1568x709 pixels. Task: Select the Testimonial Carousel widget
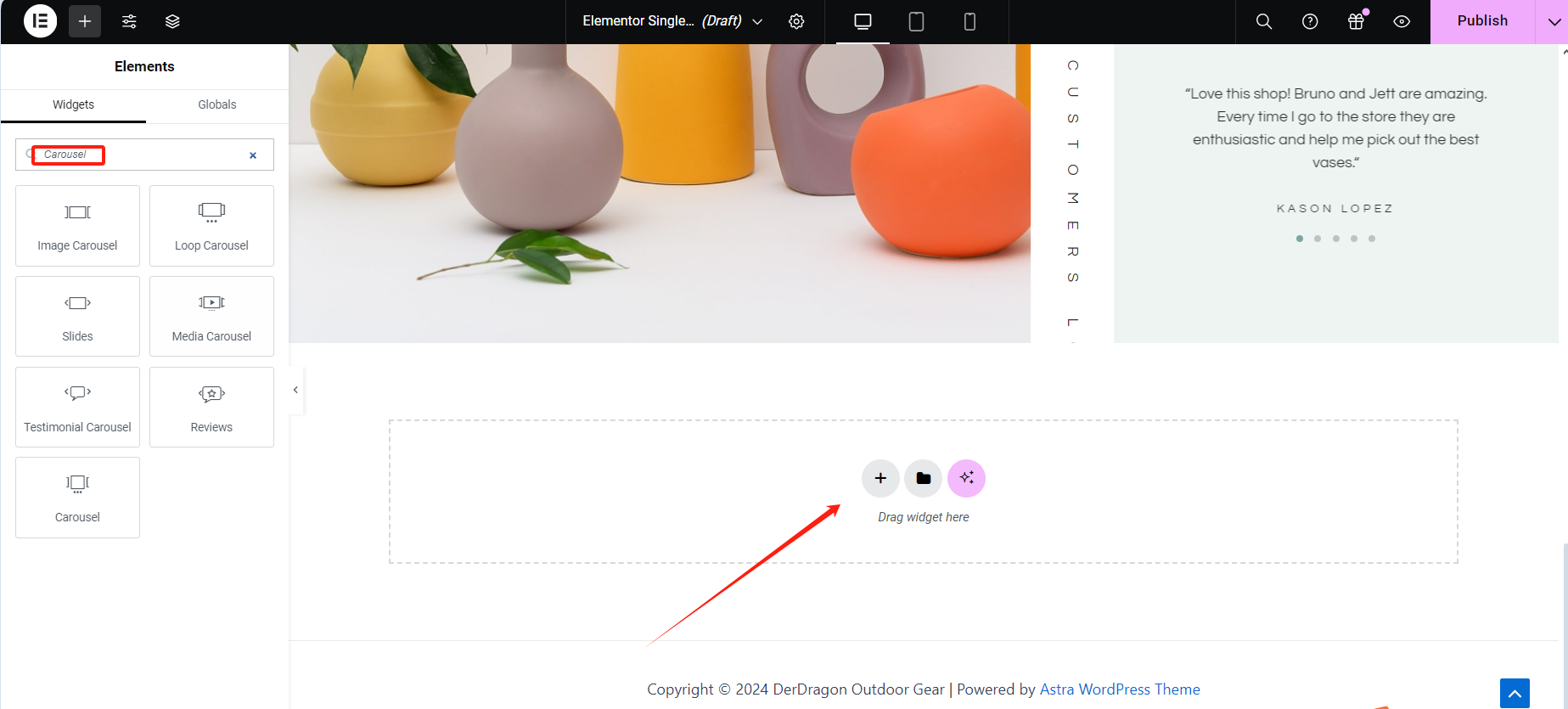coord(77,408)
